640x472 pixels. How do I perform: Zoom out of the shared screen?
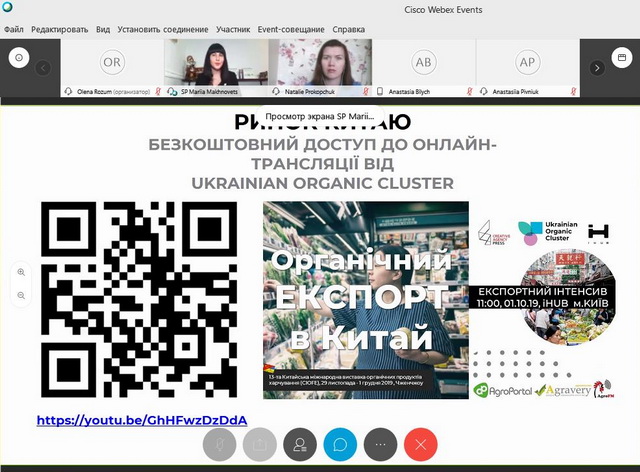[21, 295]
